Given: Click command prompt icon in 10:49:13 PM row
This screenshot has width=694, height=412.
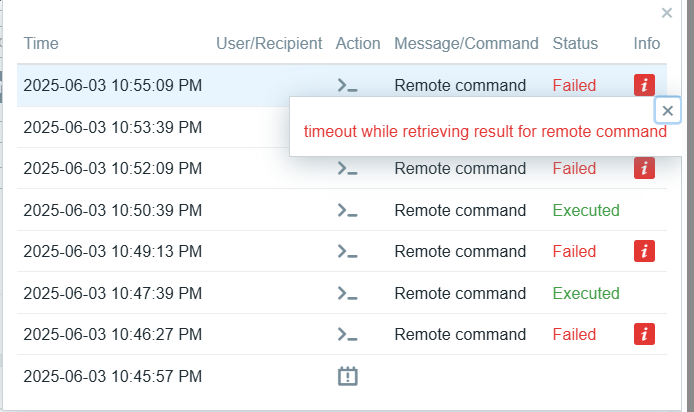Looking at the screenshot, I should point(347,251).
